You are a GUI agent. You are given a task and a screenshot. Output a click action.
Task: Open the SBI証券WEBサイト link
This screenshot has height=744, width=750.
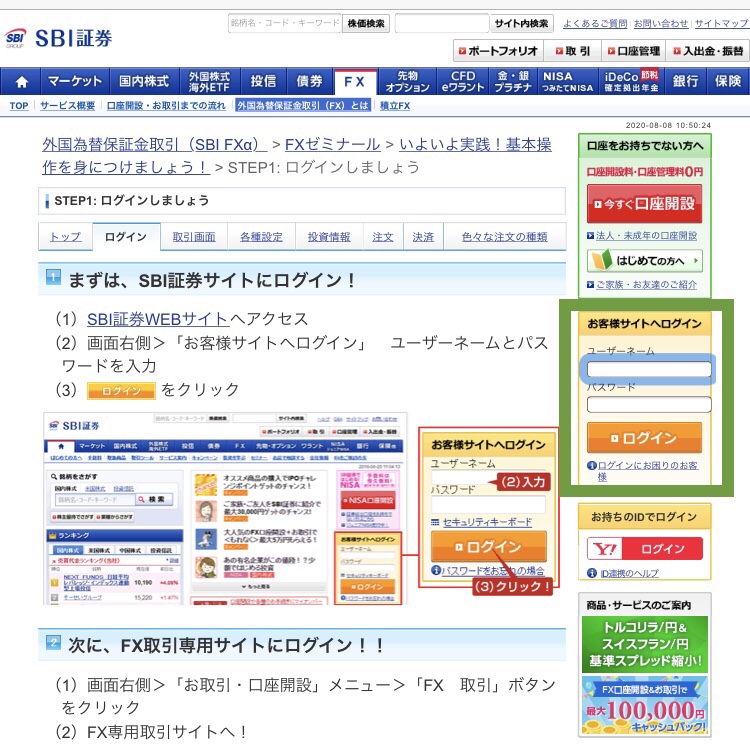(x=158, y=319)
